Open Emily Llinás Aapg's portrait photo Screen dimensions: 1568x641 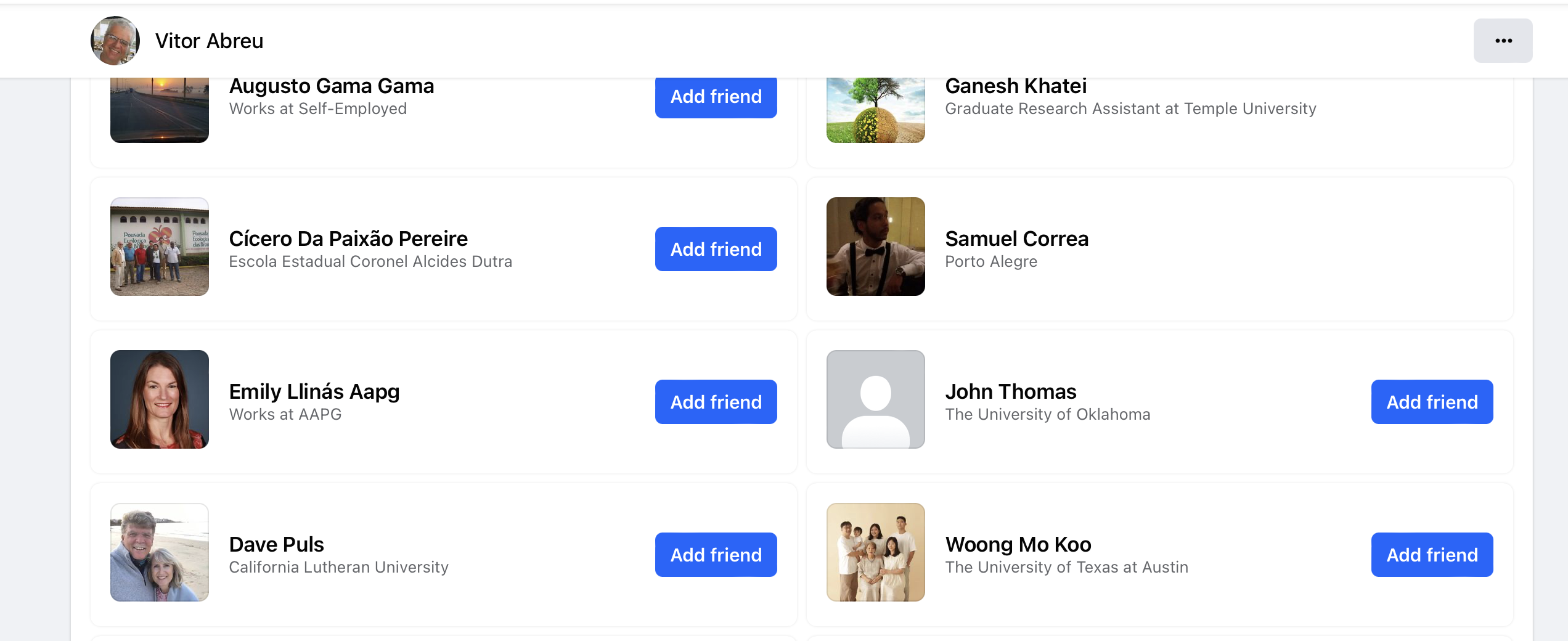click(x=160, y=399)
